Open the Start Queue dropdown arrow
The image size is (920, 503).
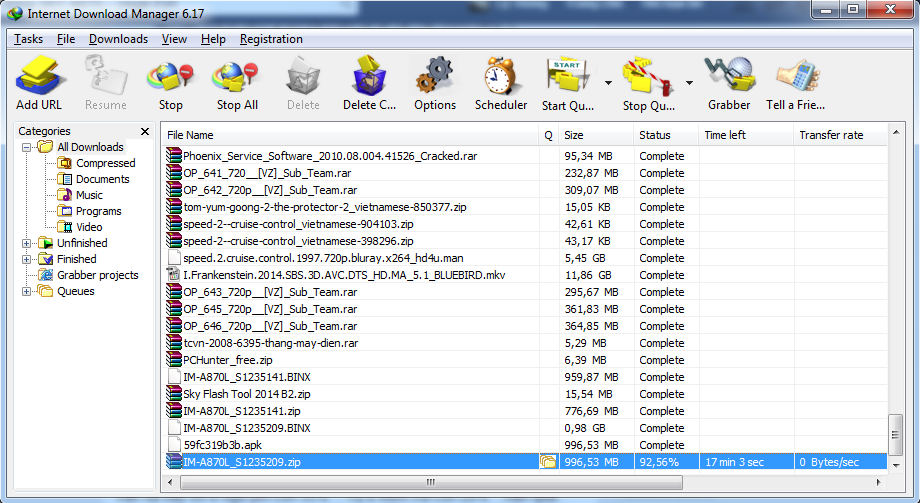(x=608, y=82)
